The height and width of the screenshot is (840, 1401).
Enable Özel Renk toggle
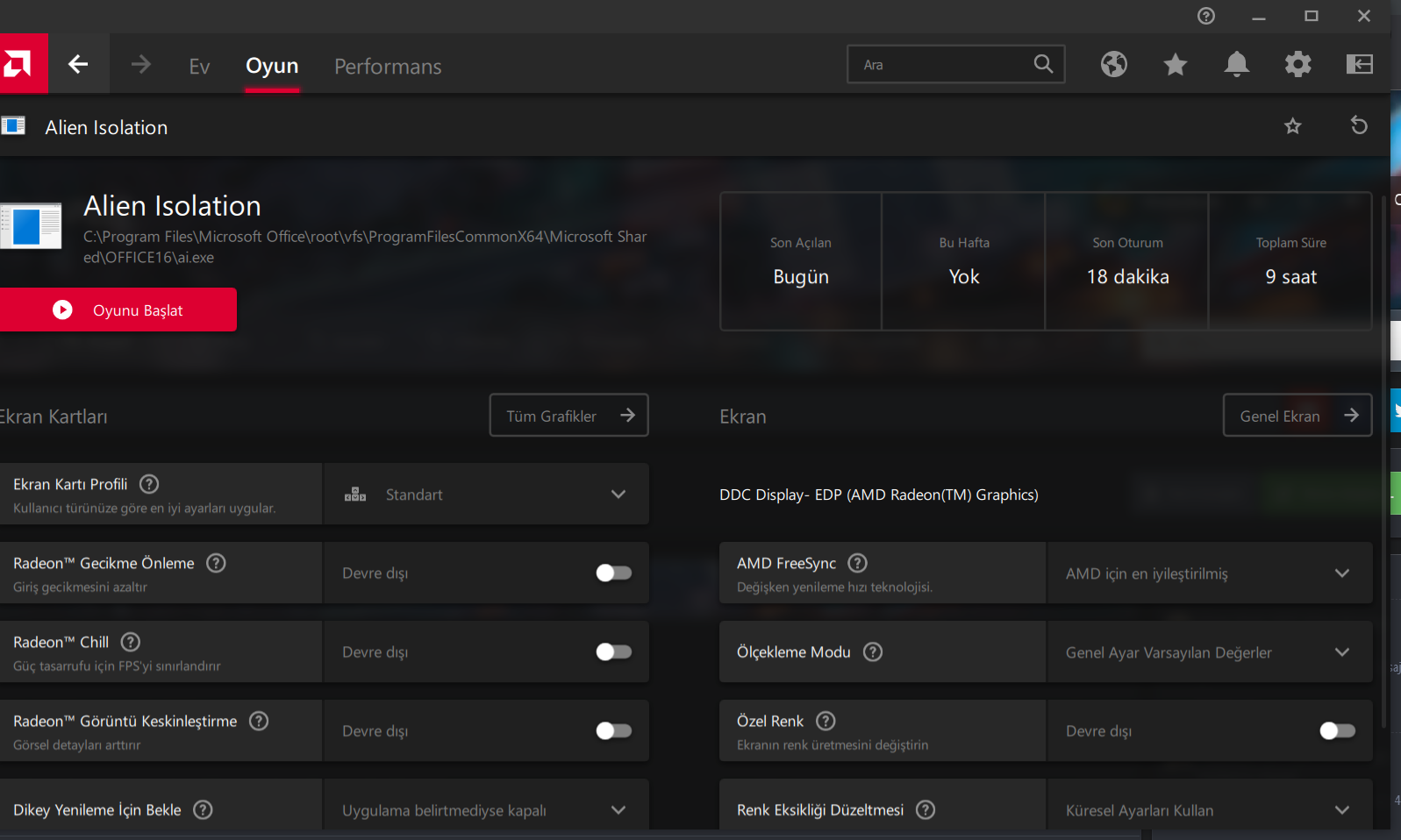(1337, 730)
